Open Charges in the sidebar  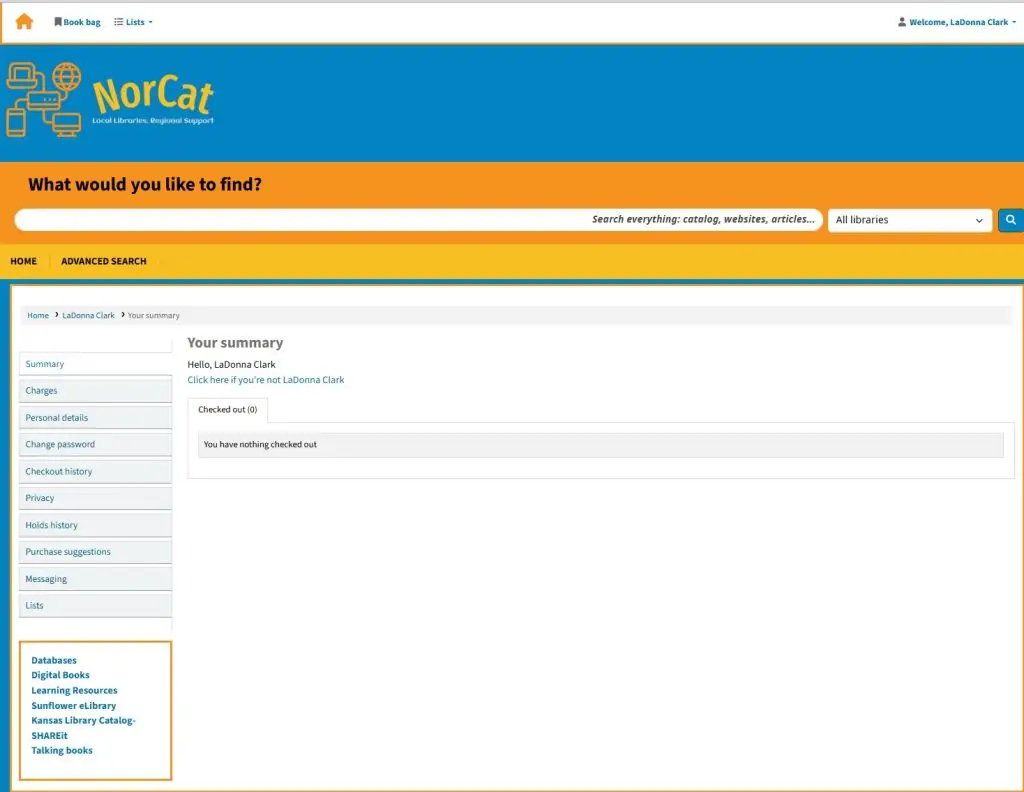pos(42,391)
